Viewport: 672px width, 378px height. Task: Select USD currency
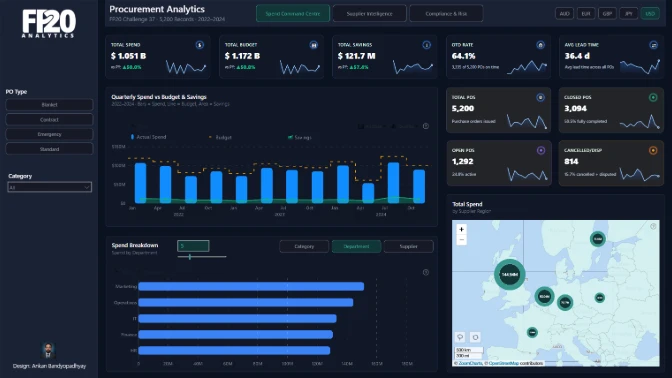click(x=650, y=14)
